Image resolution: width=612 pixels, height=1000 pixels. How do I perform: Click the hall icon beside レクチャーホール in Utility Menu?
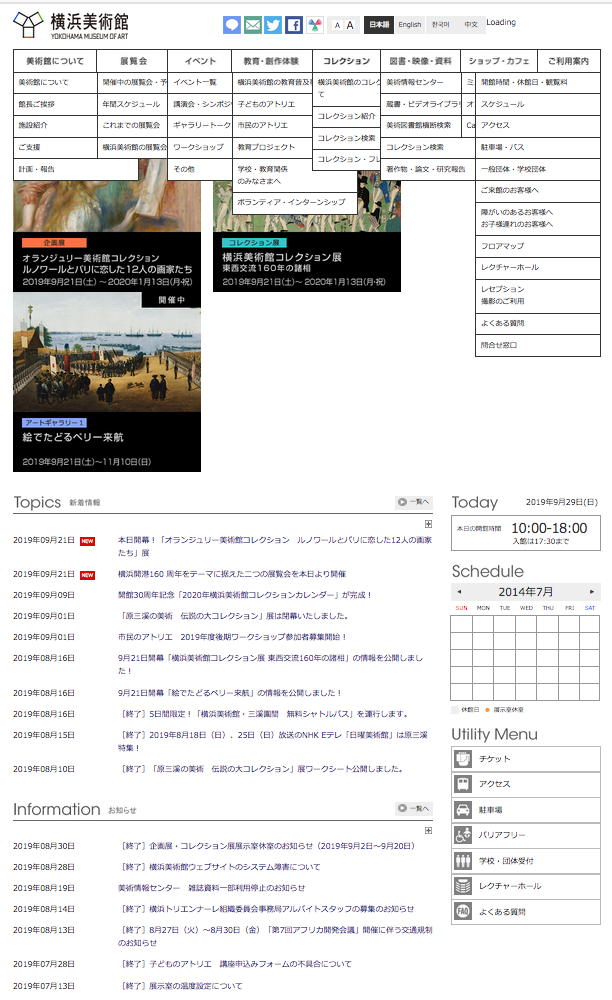463,886
